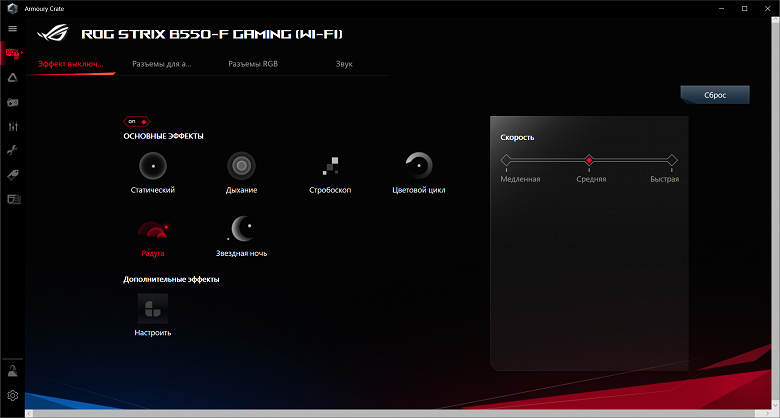Viewport: 780px width, 418px height.
Task: Open the deals tag icon in sidebar
Action: click(13, 175)
